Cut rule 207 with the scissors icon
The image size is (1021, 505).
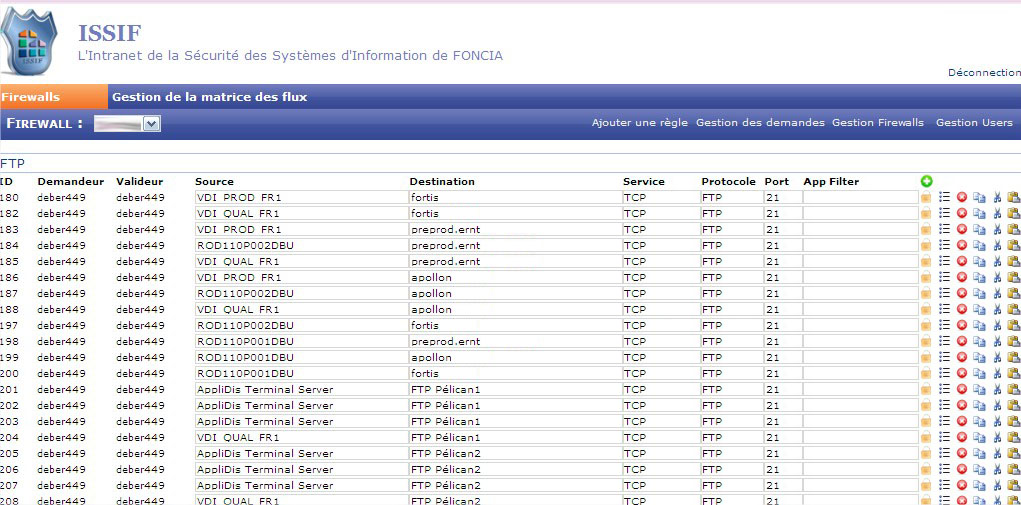(x=997, y=486)
